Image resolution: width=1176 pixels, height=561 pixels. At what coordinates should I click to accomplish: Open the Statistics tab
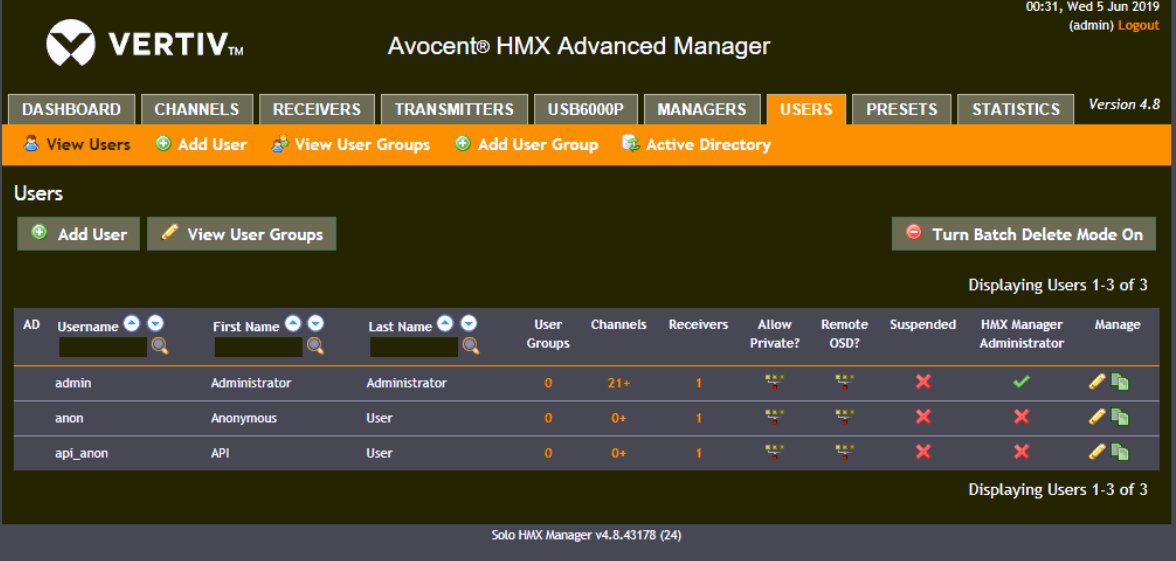pos(1016,110)
